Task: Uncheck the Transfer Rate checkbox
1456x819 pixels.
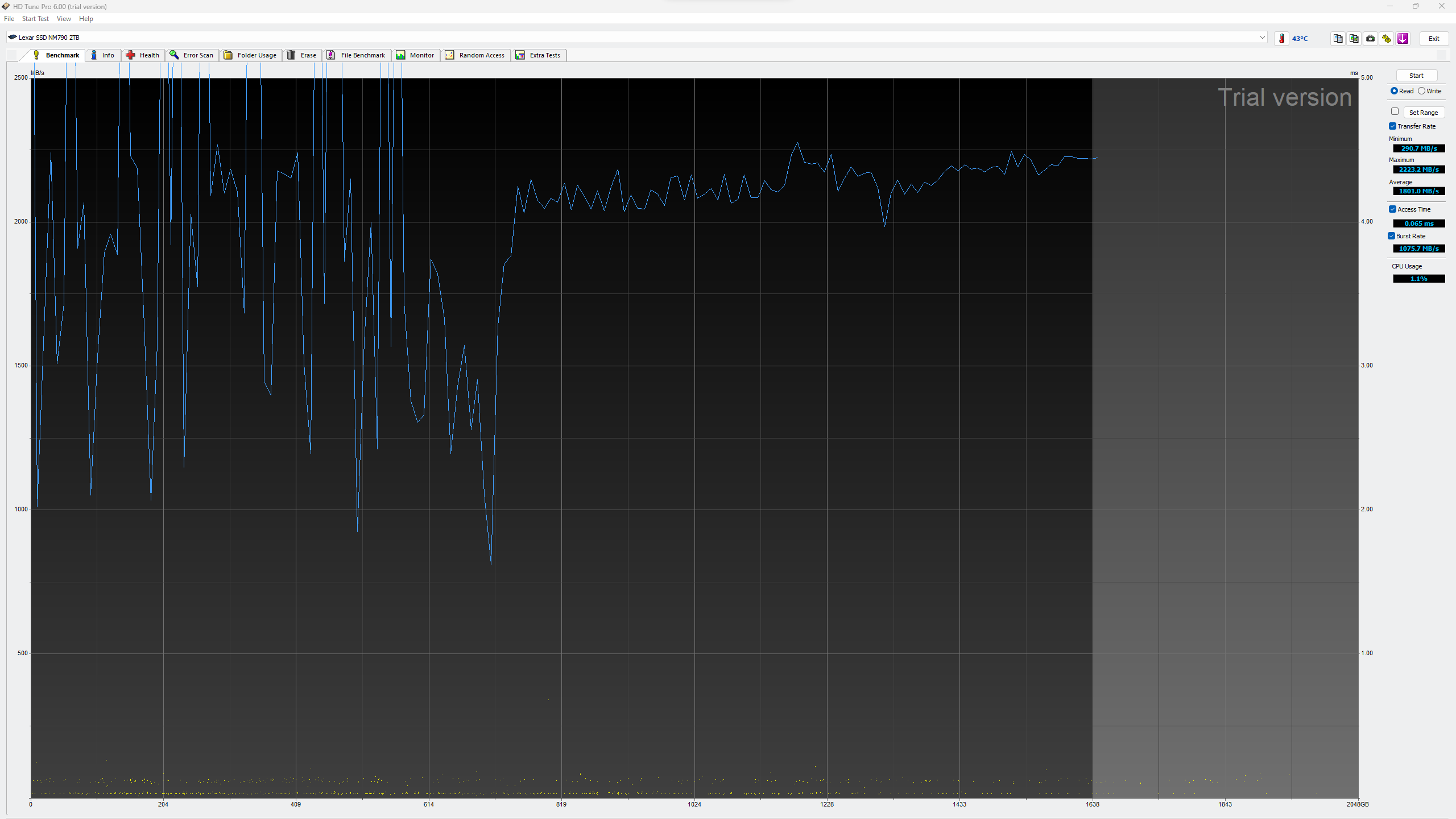Action: [x=1392, y=126]
